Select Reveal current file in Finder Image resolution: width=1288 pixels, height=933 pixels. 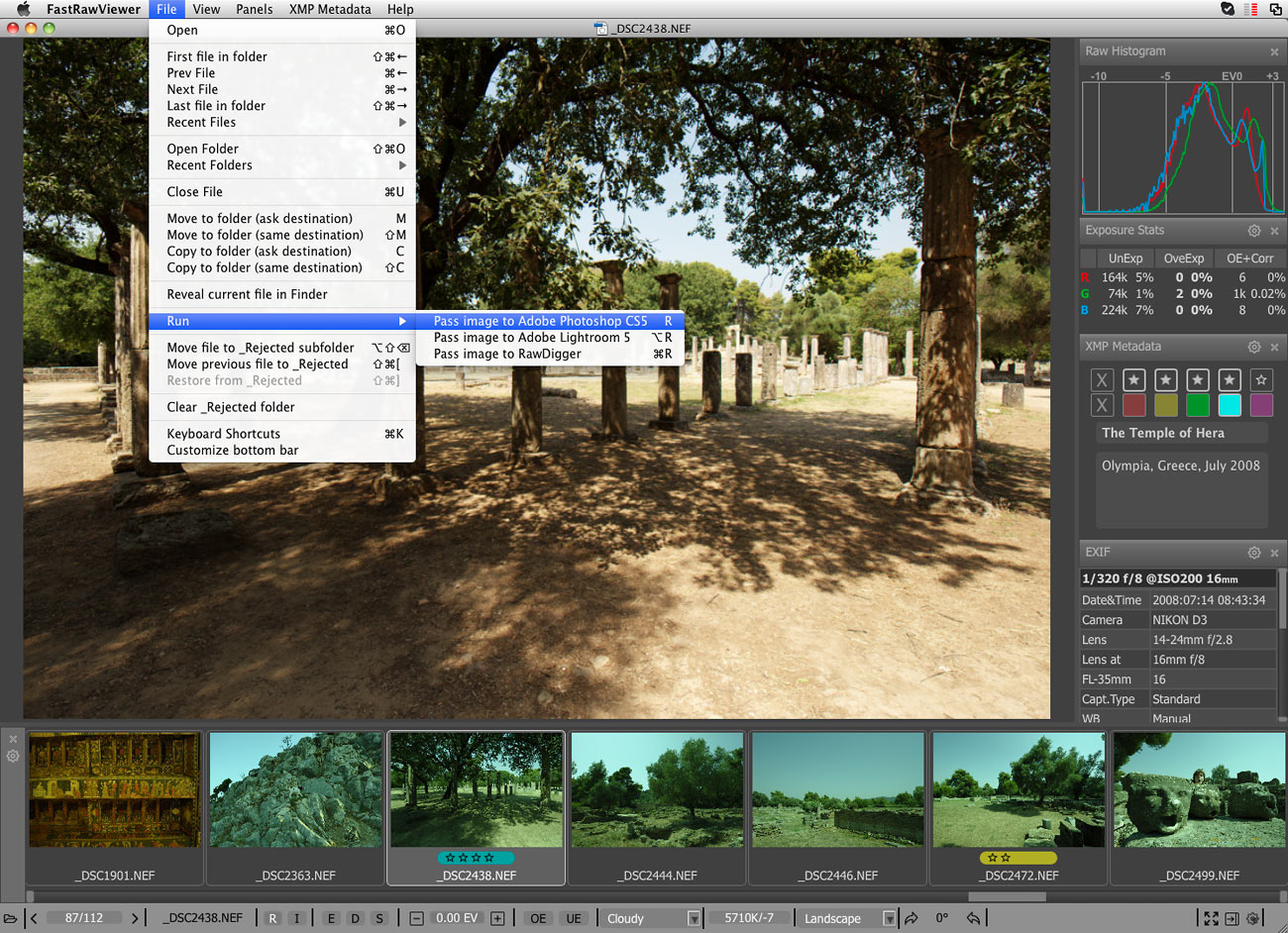247,295
